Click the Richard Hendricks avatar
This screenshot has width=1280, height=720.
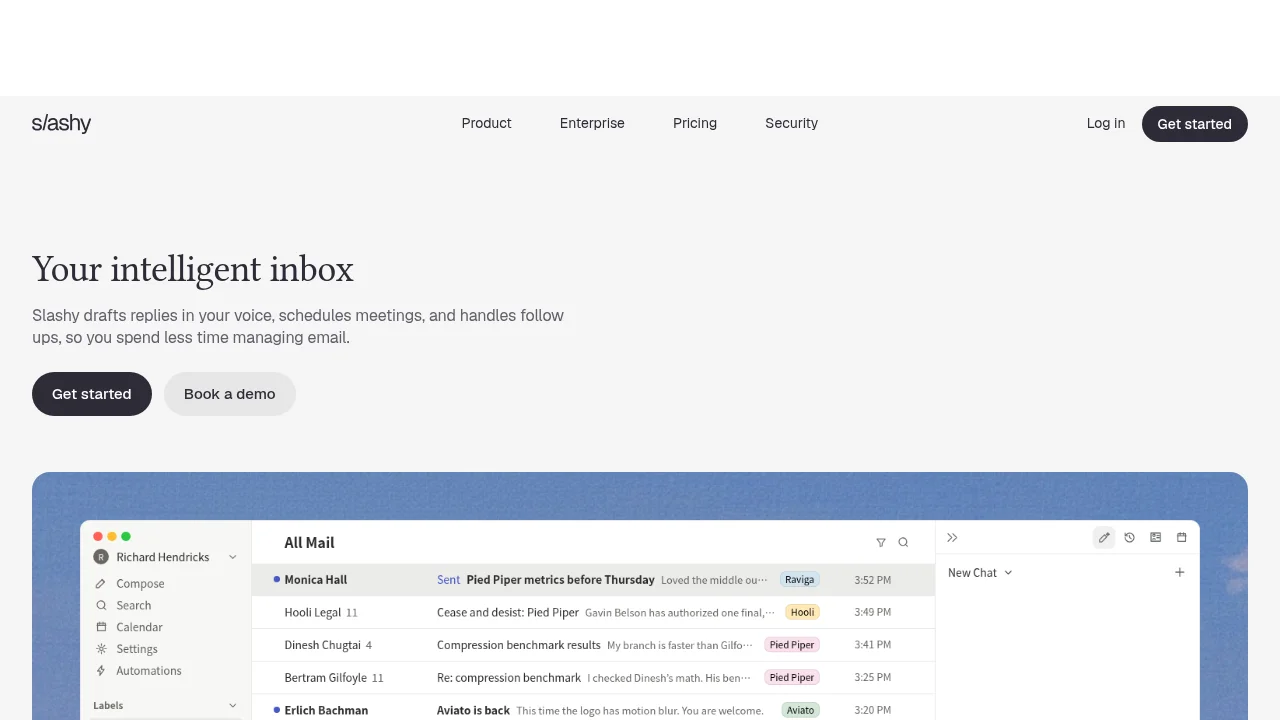tap(101, 557)
